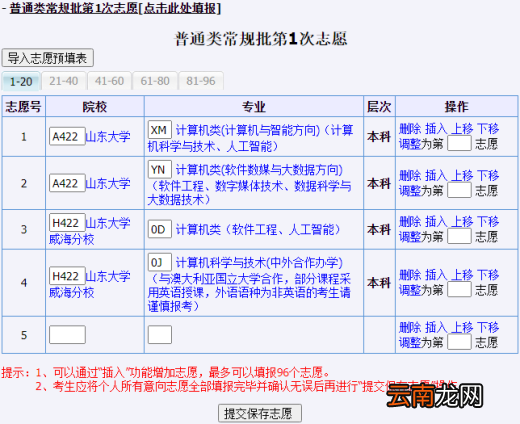Click school code field A422 in row 2
Screen dimensions: 520x424
click(x=67, y=183)
